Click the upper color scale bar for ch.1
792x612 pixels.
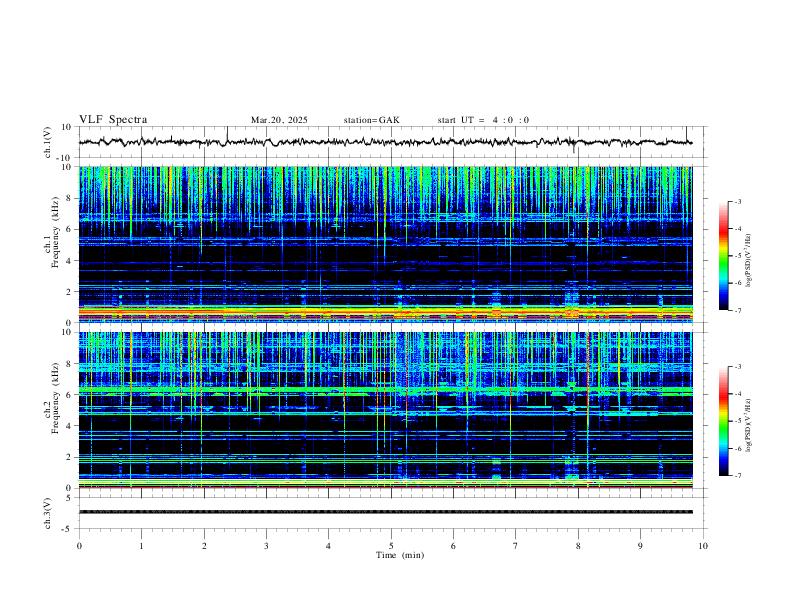pos(723,256)
